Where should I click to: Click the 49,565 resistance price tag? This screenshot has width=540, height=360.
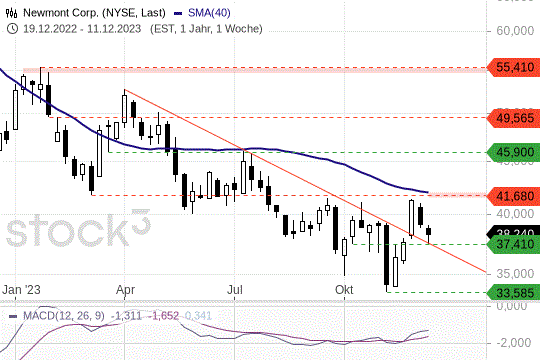pyautogui.click(x=514, y=118)
